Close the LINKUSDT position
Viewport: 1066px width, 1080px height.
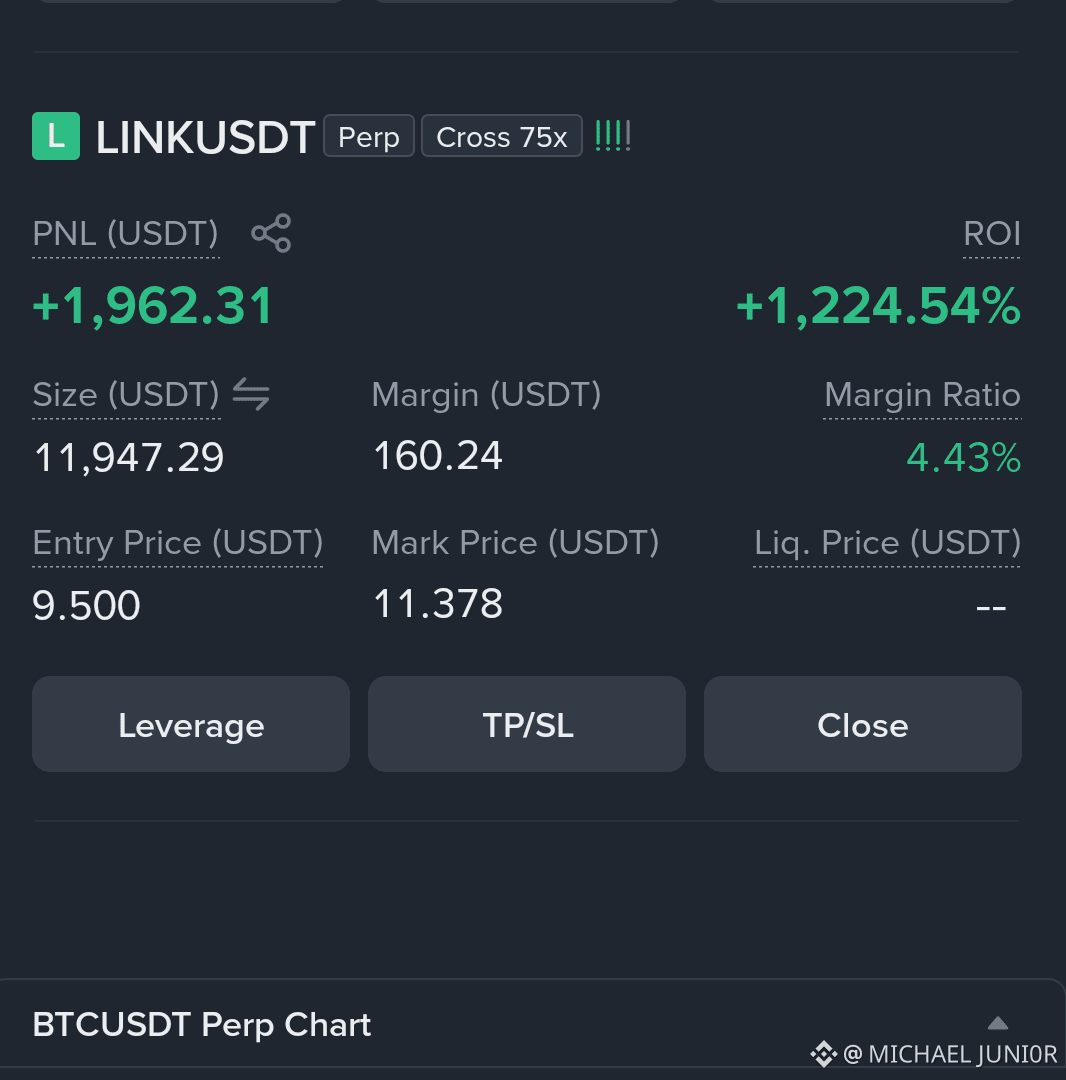coord(863,724)
